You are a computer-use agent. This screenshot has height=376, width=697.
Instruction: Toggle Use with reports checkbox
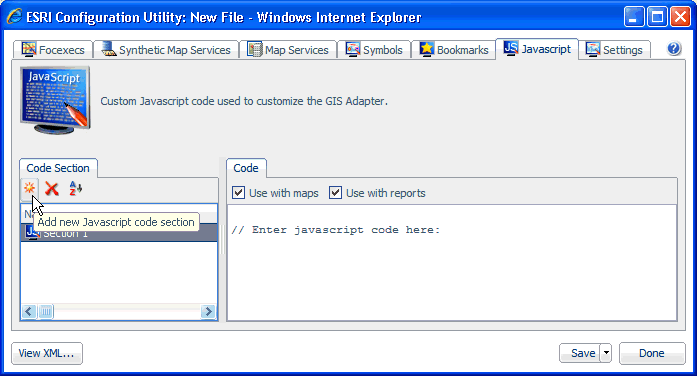click(x=336, y=193)
